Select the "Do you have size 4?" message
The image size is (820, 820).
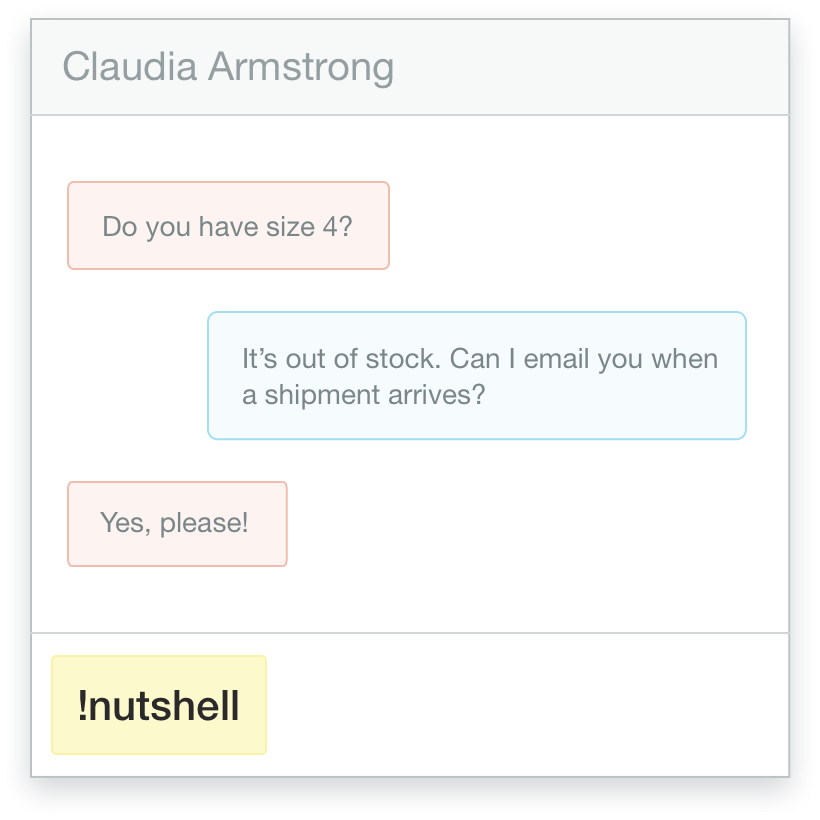click(228, 225)
